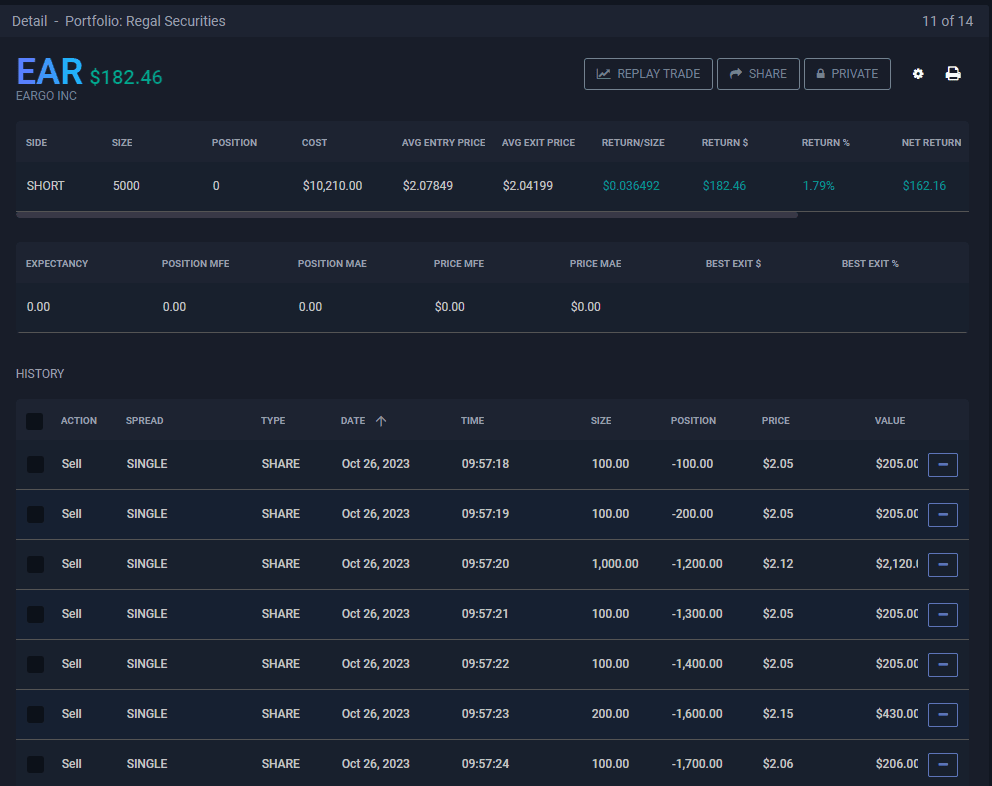Image resolution: width=992 pixels, height=786 pixels.
Task: Click minus button on the 09:57:21 row
Action: coord(942,614)
